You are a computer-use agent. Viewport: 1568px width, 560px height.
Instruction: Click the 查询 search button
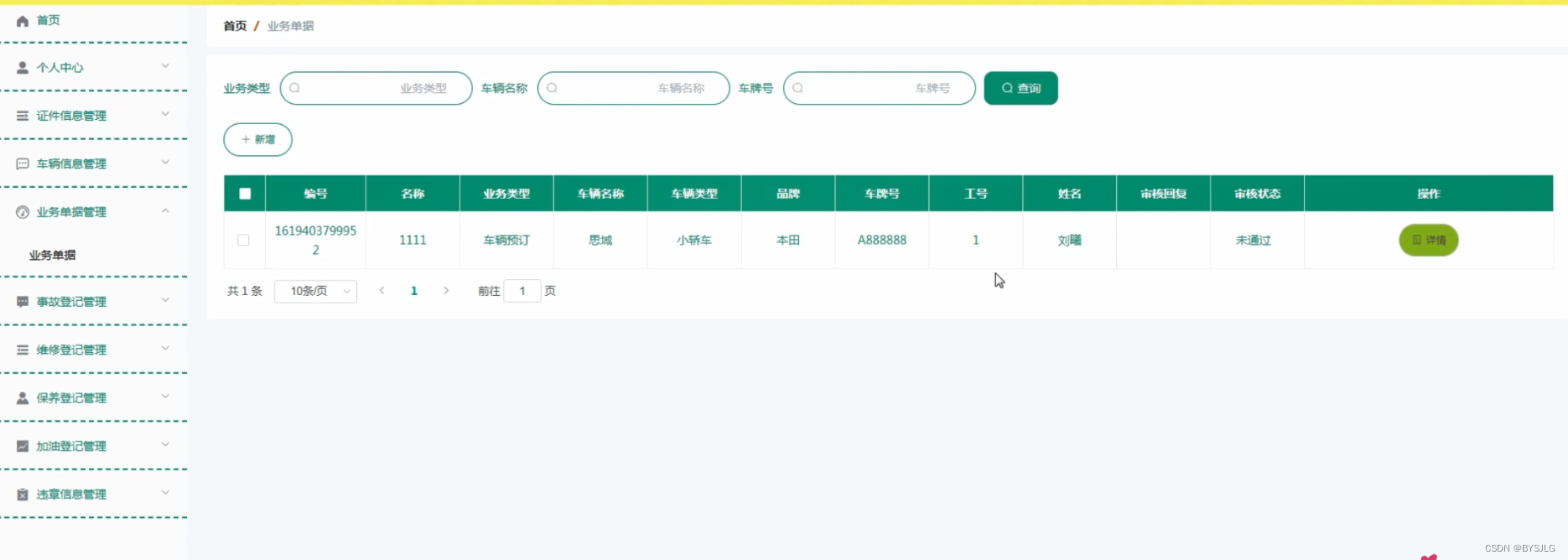1020,88
